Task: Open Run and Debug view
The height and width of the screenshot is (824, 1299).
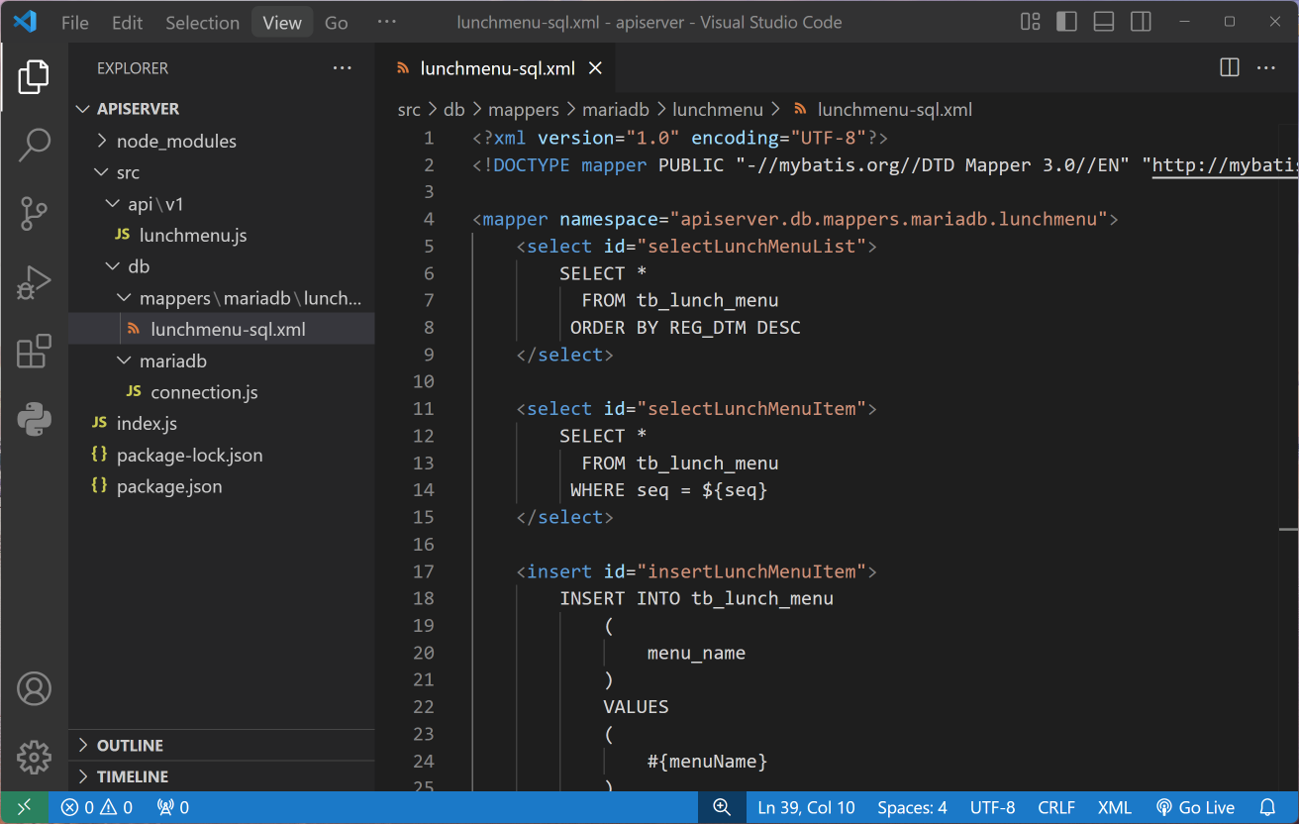Action: [x=34, y=282]
